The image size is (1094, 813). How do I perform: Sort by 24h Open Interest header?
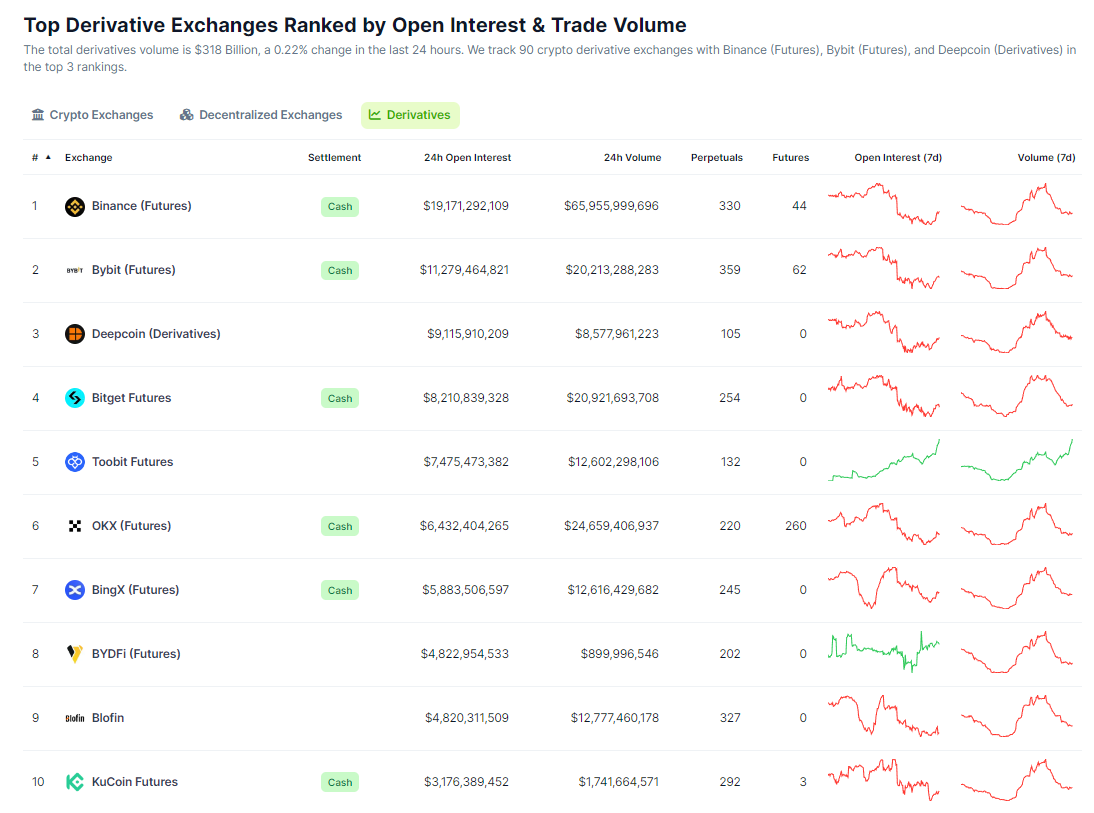click(x=467, y=158)
